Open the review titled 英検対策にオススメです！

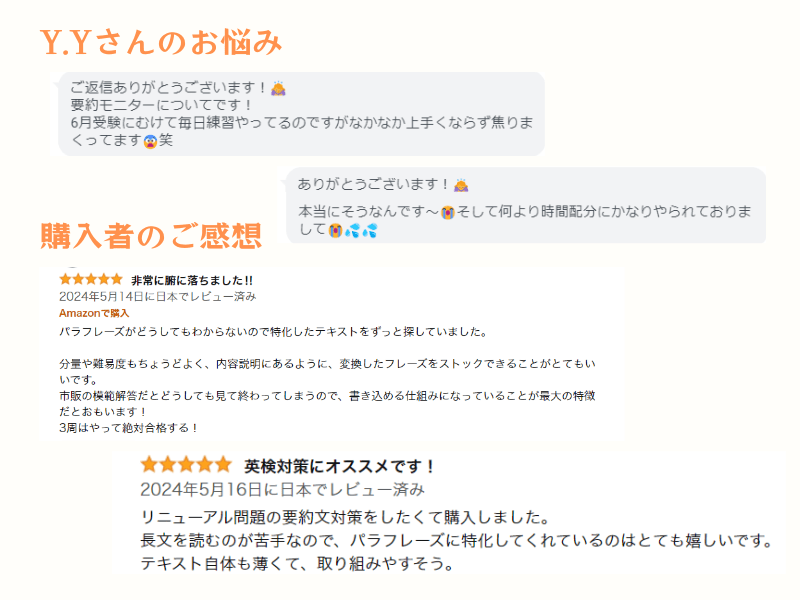(341, 466)
